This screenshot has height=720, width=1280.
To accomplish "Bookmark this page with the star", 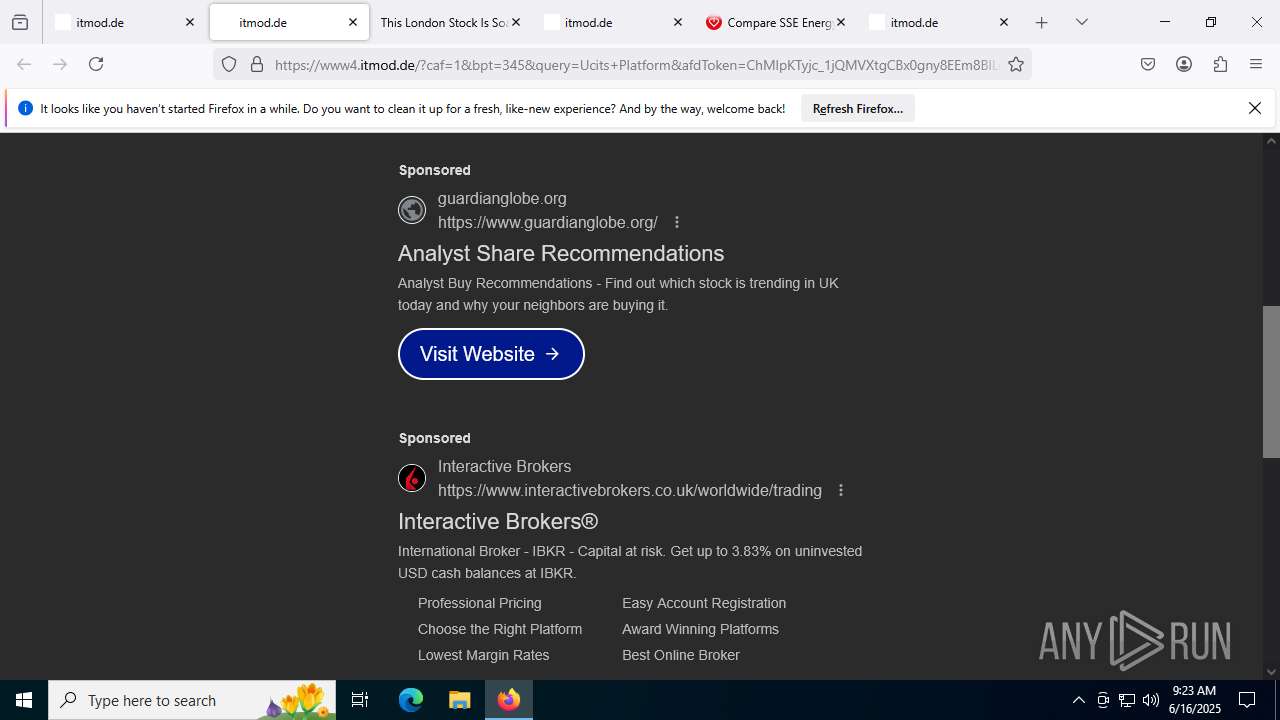I will click(x=1016, y=64).
